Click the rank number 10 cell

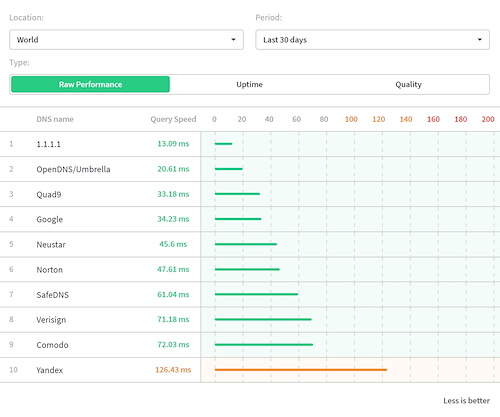click(13, 370)
